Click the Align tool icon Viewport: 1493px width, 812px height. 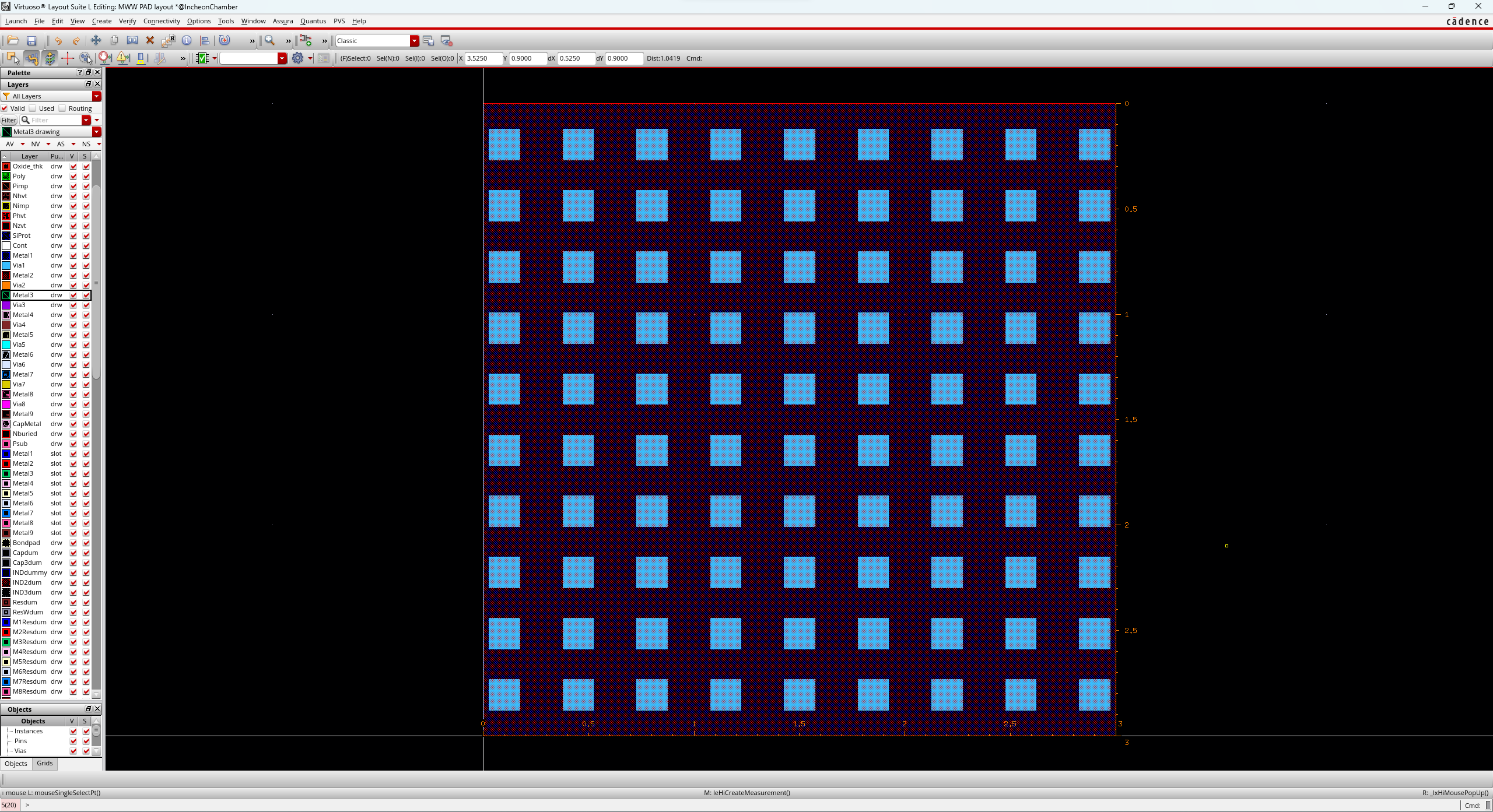pos(205,41)
